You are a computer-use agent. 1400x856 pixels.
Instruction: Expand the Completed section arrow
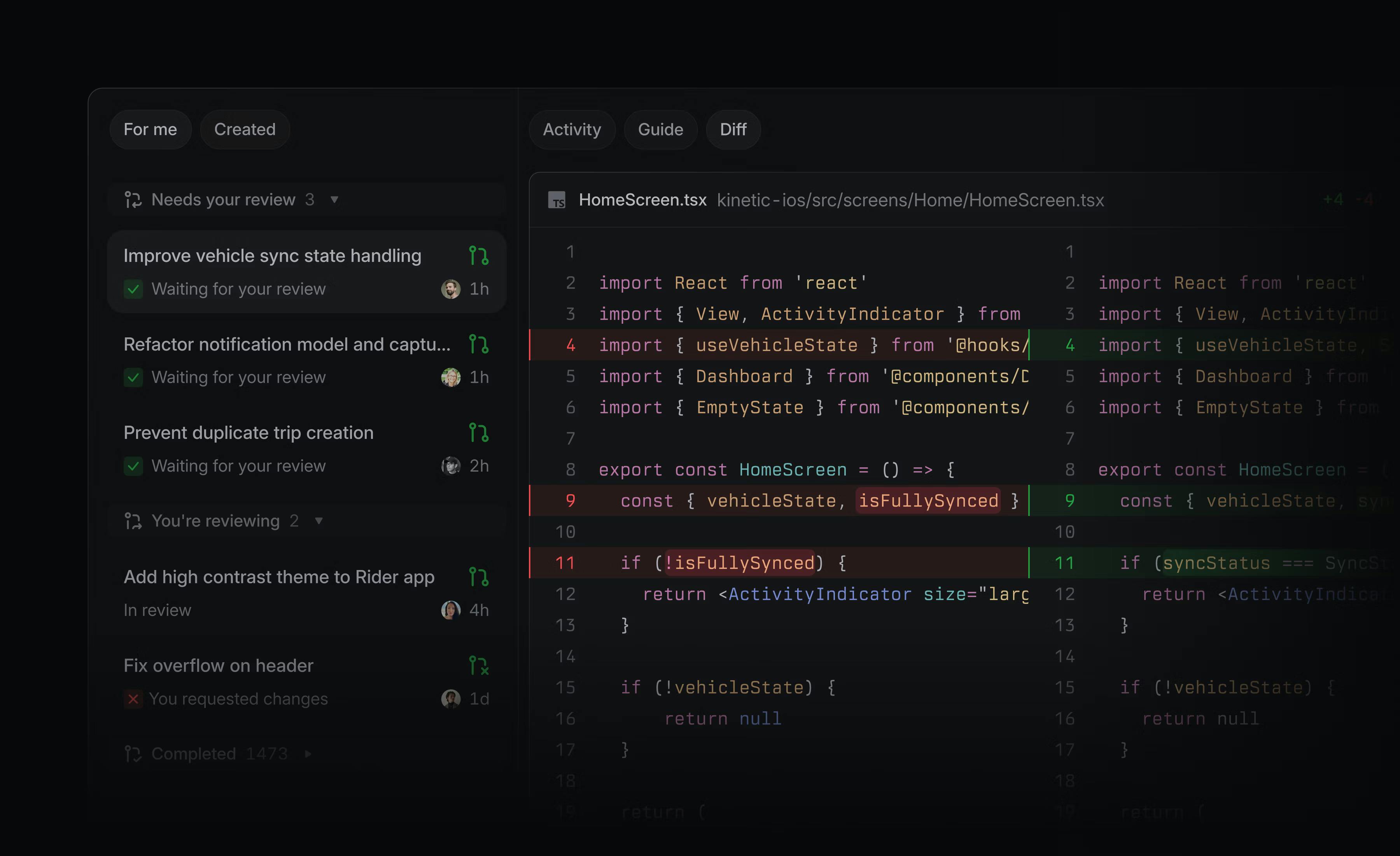click(x=308, y=754)
